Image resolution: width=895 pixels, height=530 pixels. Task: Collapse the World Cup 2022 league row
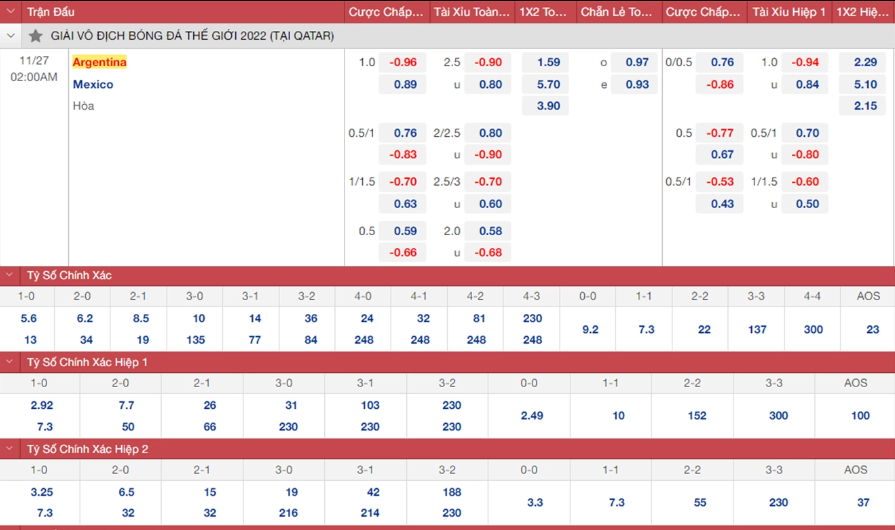click(10, 36)
